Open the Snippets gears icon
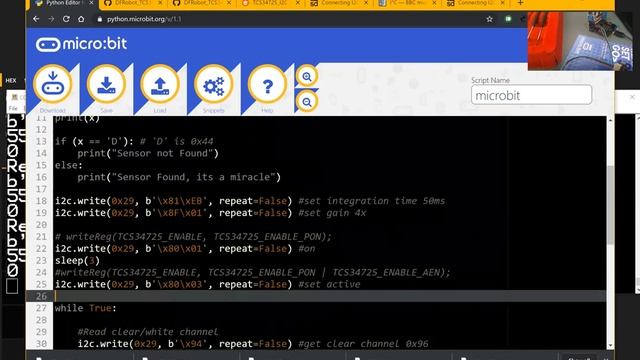640x360 pixels. coord(213,84)
